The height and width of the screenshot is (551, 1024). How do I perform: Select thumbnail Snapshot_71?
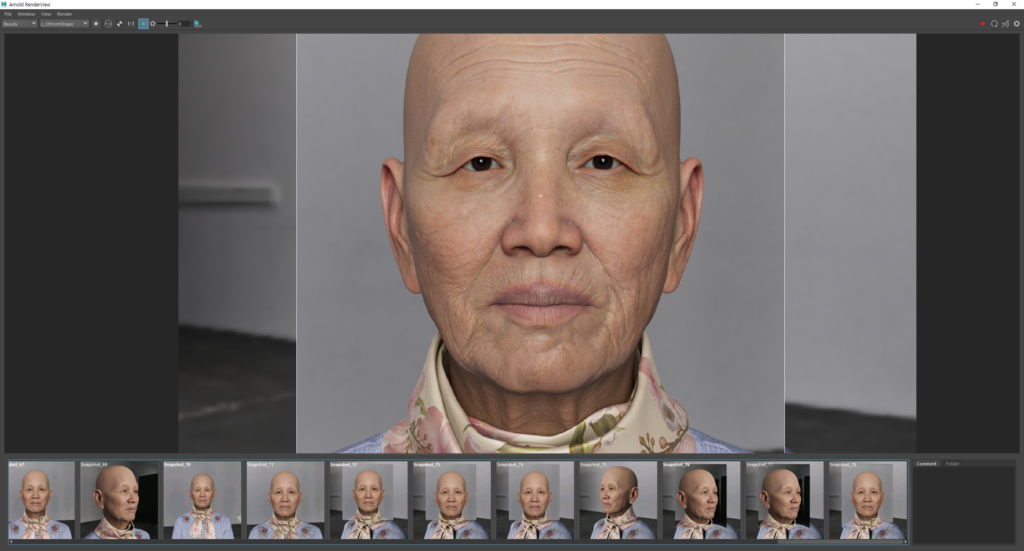pos(285,500)
